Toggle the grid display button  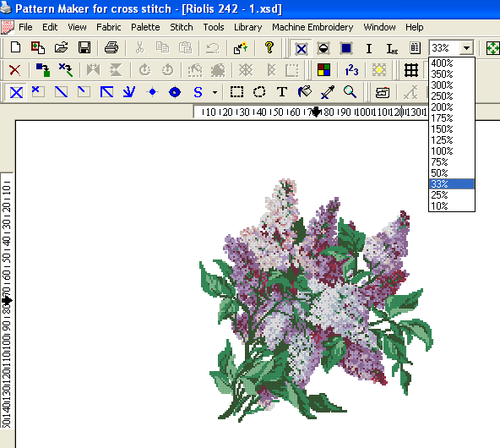coord(411,70)
